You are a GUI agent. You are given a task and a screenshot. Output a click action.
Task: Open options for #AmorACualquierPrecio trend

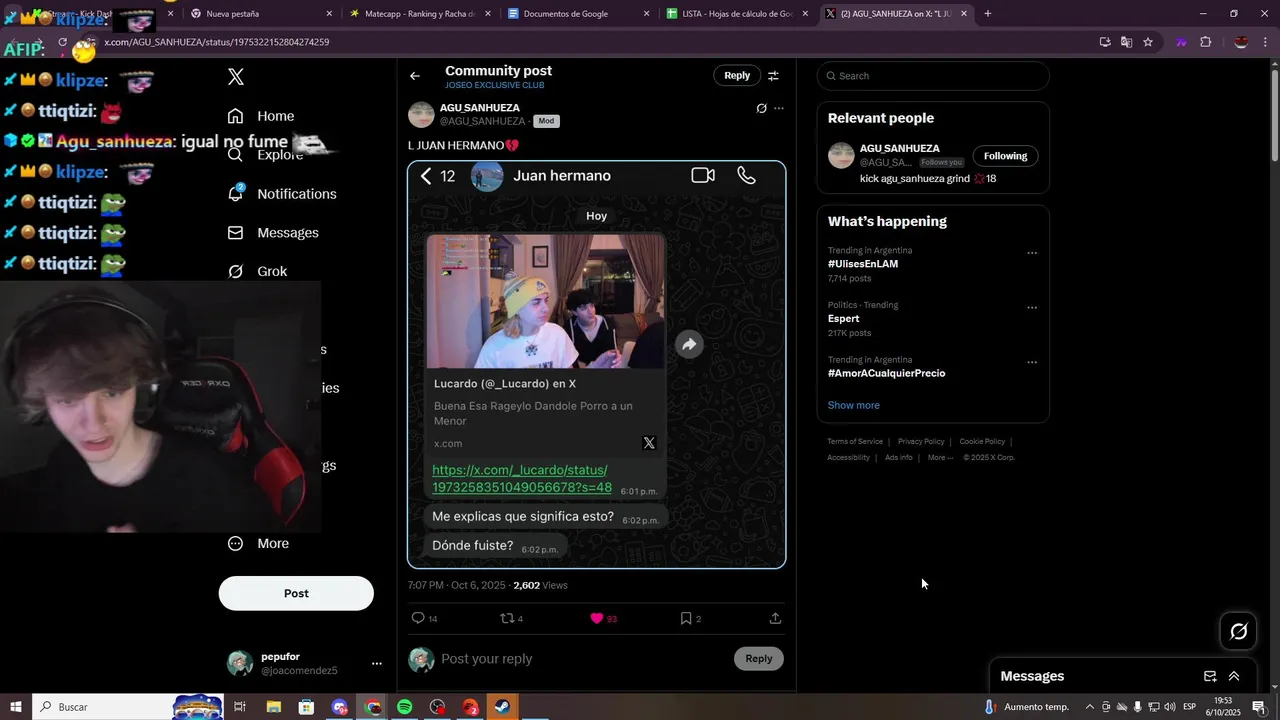click(x=1032, y=362)
